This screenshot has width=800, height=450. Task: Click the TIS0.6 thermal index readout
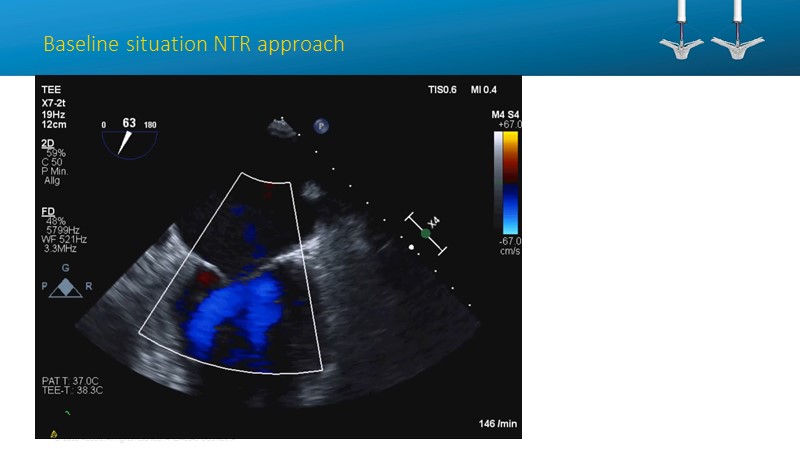(x=442, y=90)
